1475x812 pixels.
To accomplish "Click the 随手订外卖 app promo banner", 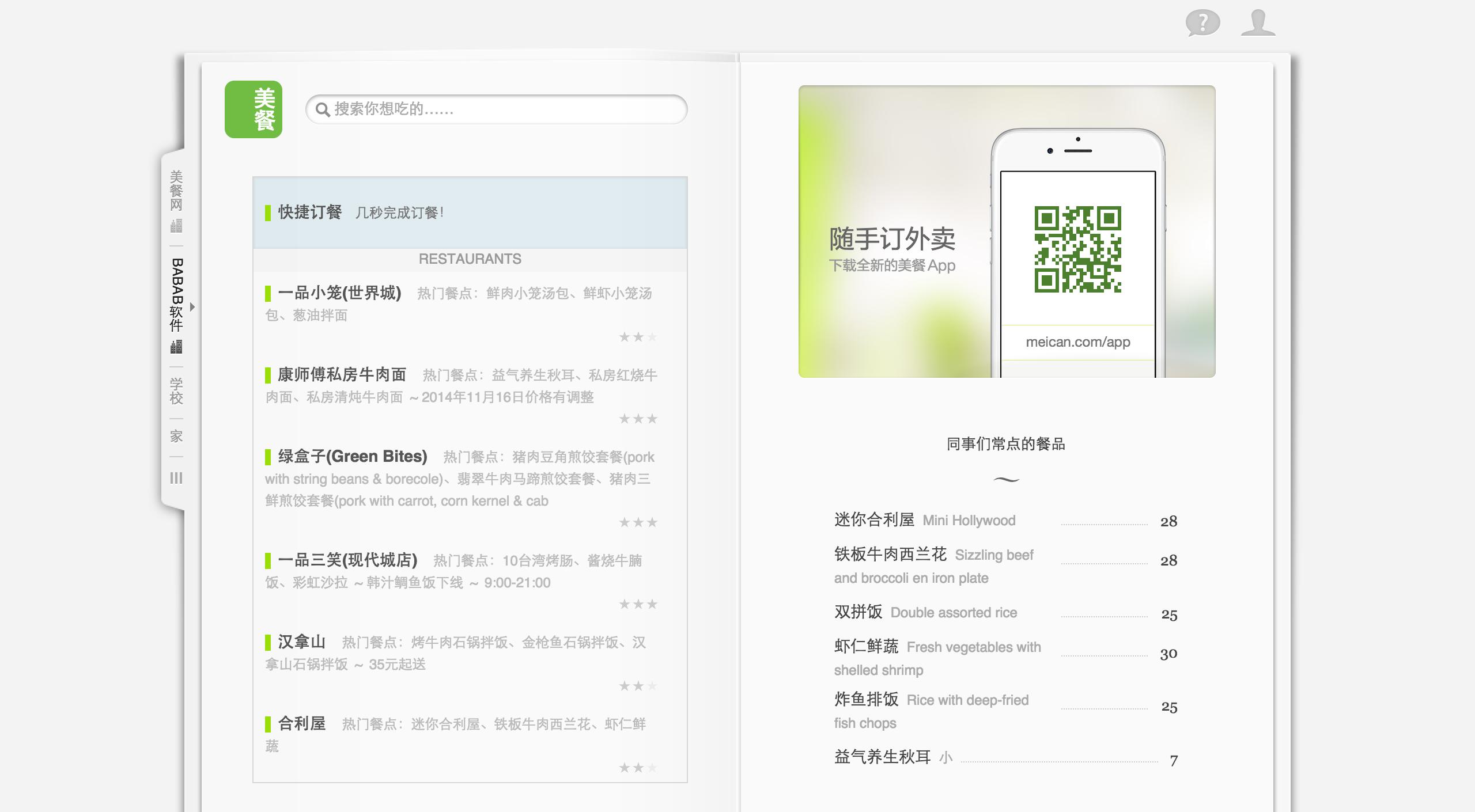I will (x=1007, y=232).
